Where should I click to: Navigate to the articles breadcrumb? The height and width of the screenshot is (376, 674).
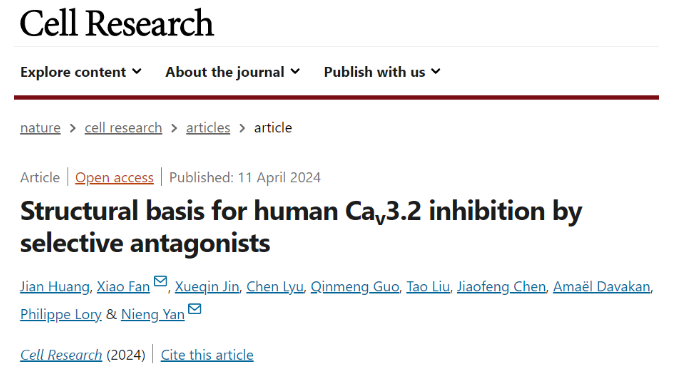click(x=208, y=128)
